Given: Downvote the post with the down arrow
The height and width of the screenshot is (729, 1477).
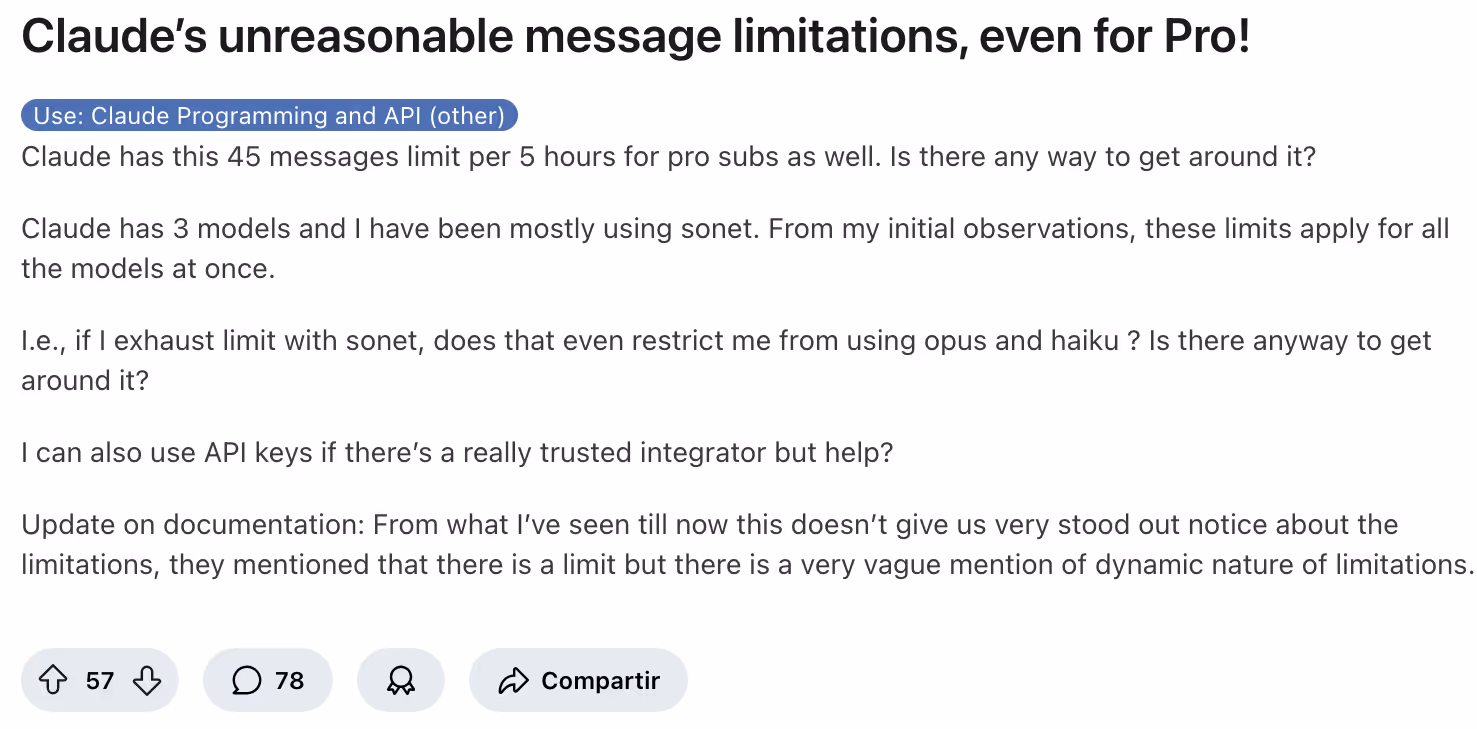Looking at the screenshot, I should click(x=147, y=681).
